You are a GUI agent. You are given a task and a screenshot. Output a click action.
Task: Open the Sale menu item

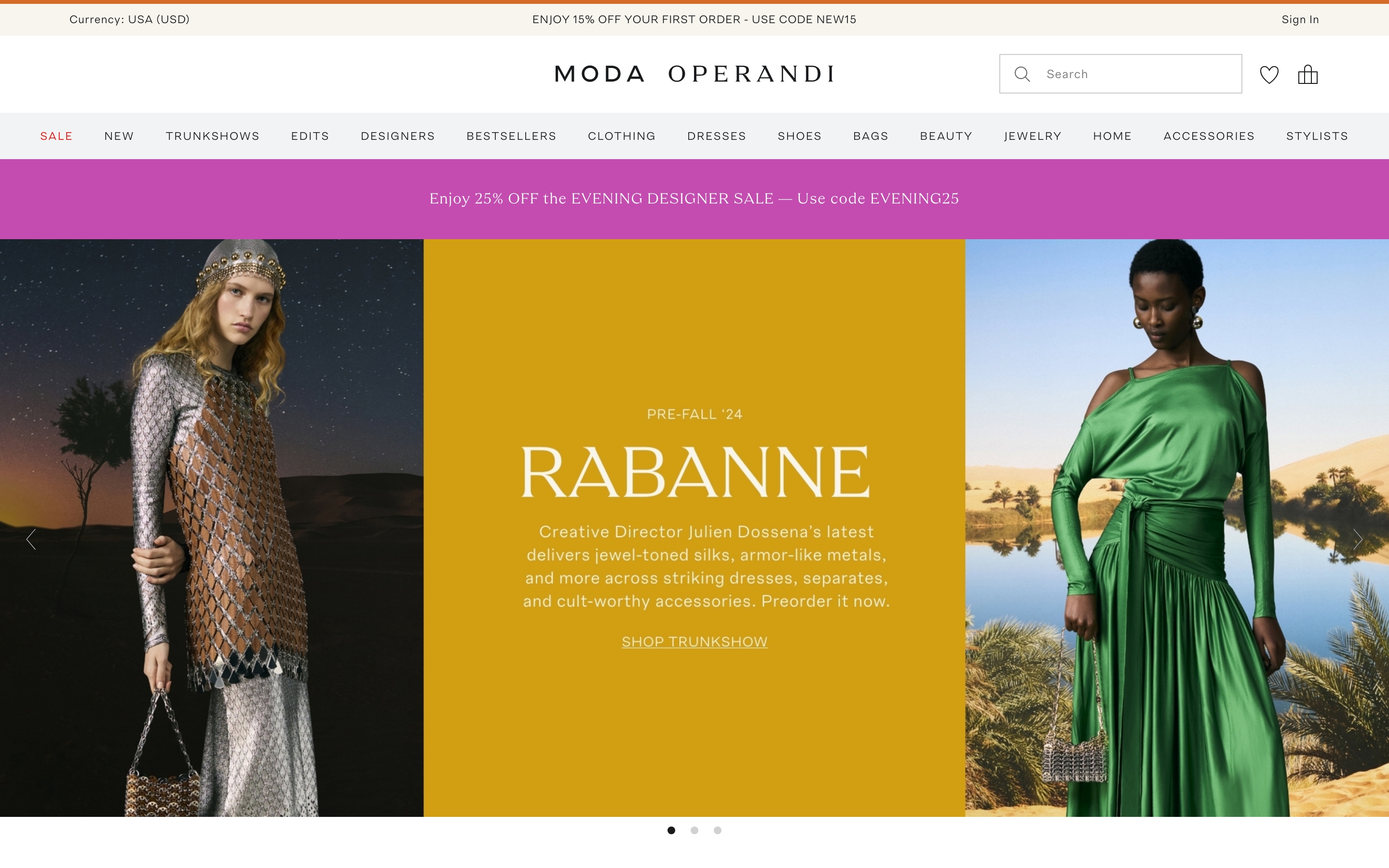pos(56,136)
